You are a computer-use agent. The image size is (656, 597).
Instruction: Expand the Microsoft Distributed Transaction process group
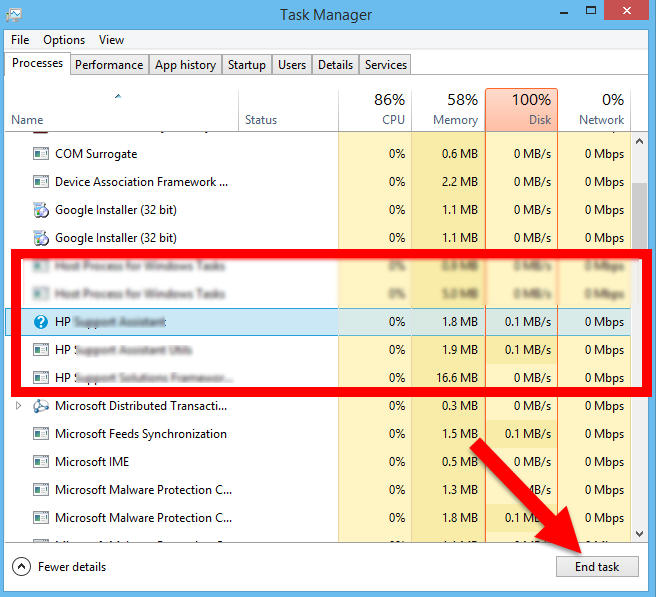click(x=18, y=405)
